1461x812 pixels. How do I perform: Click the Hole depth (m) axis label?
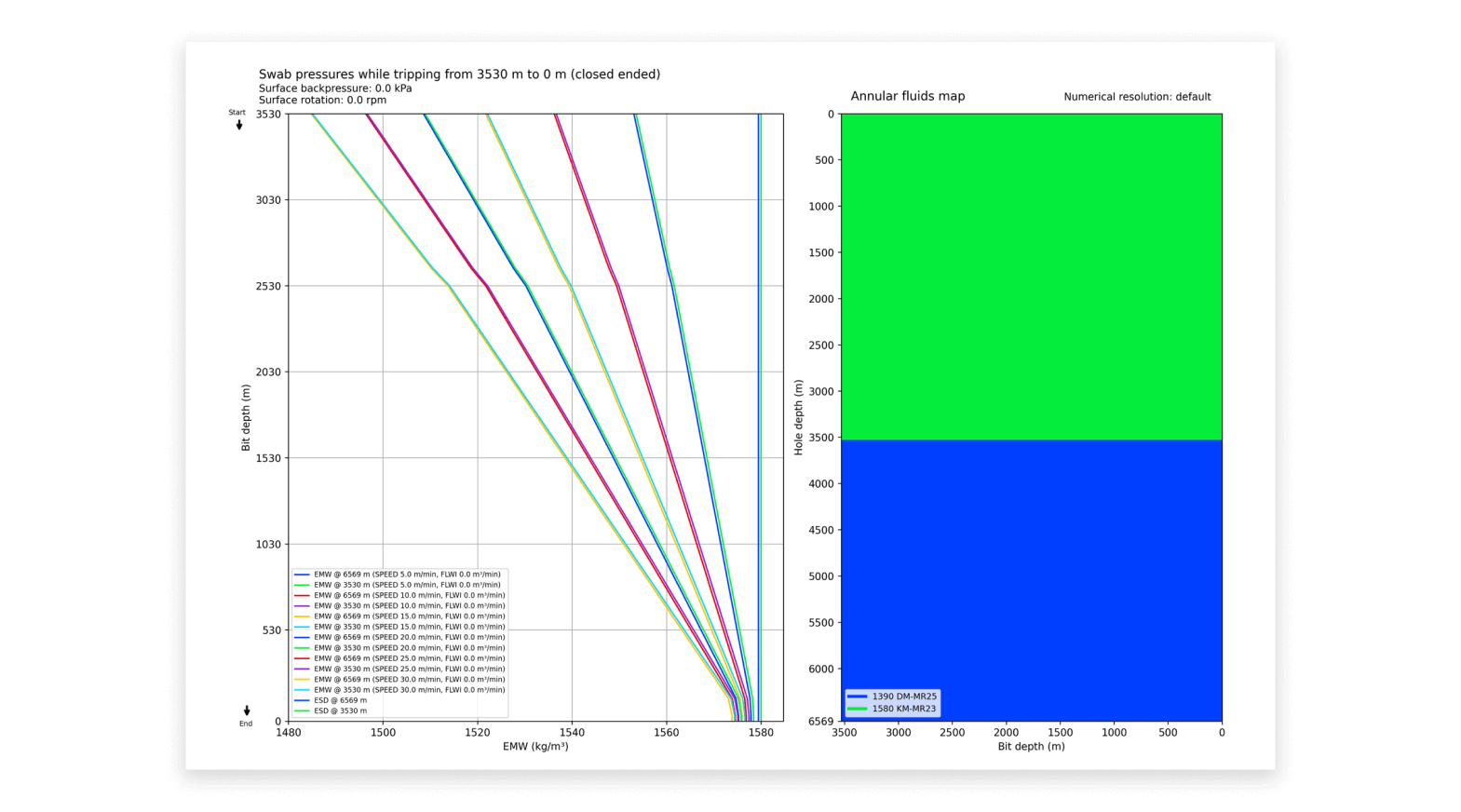tap(799, 417)
